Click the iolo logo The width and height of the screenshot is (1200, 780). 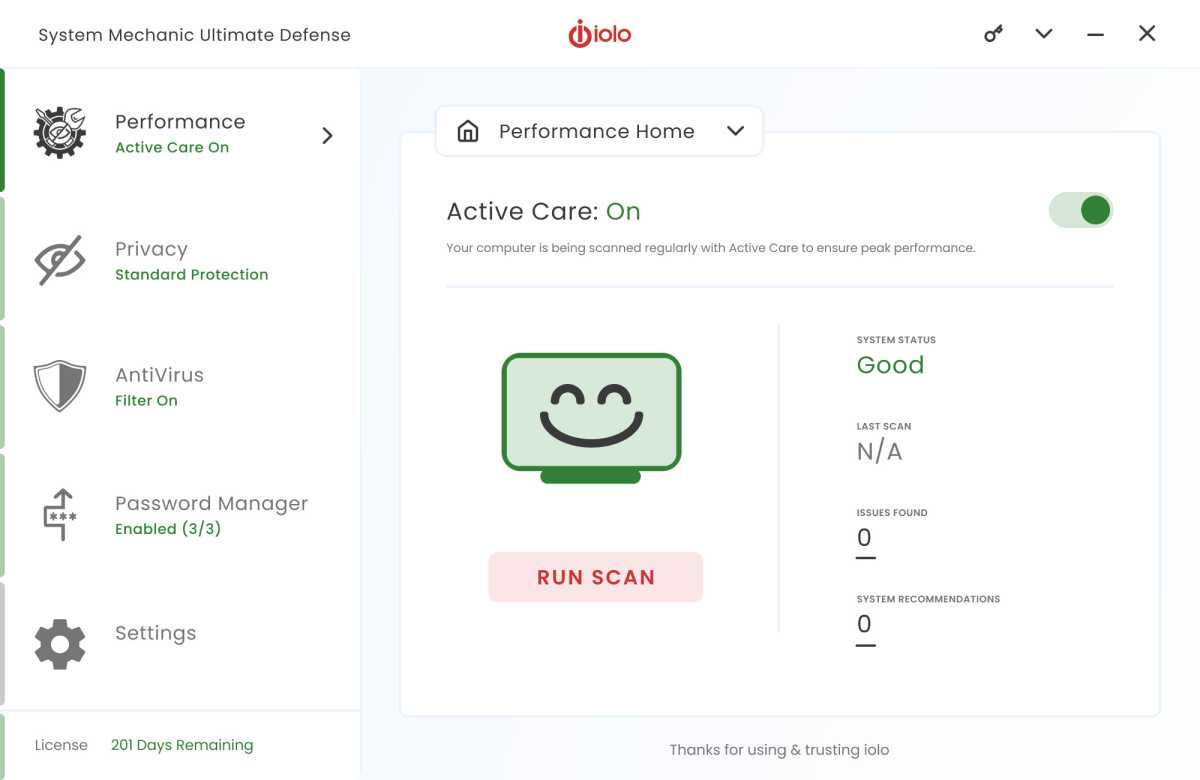(600, 34)
